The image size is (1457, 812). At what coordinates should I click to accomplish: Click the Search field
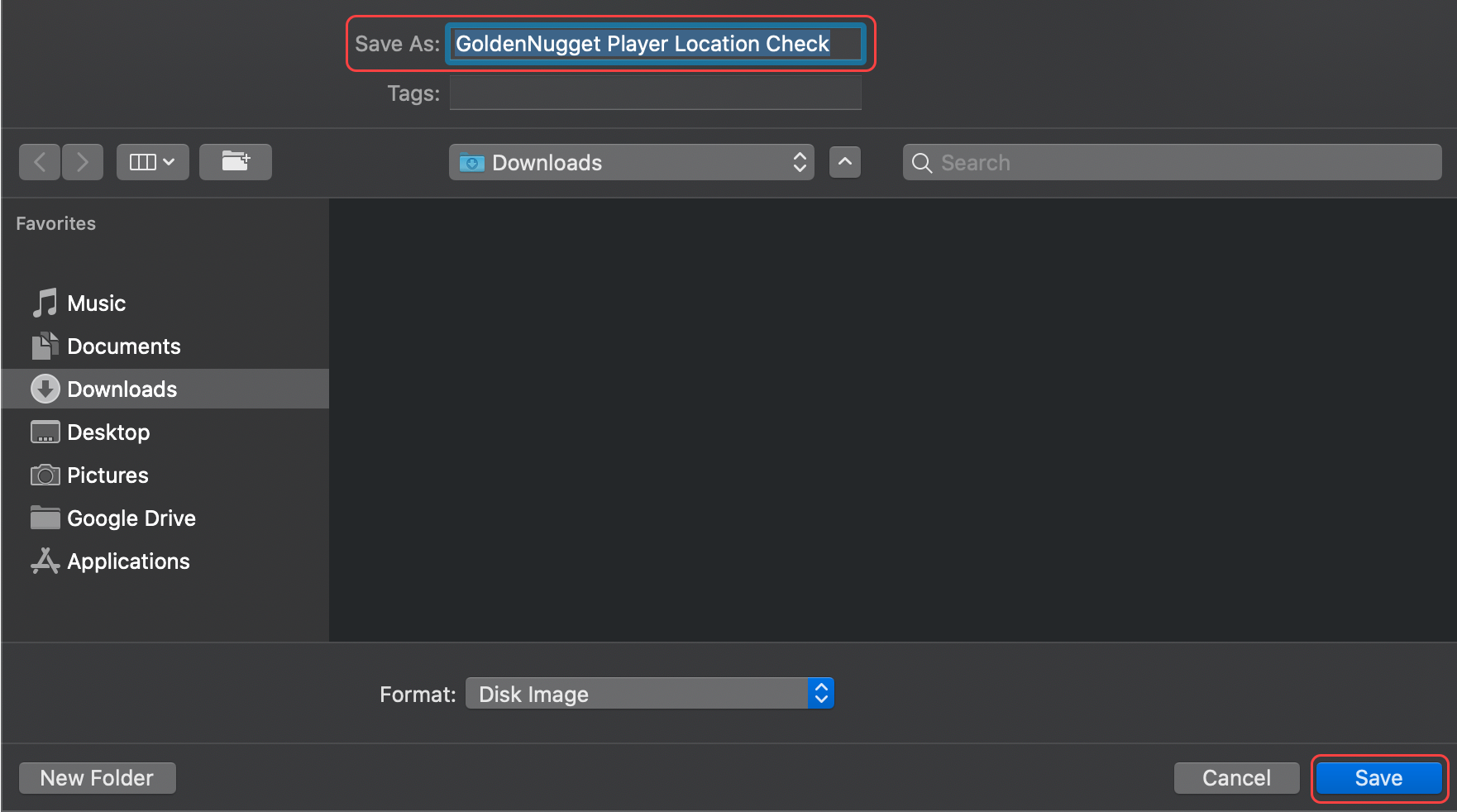coord(1172,162)
